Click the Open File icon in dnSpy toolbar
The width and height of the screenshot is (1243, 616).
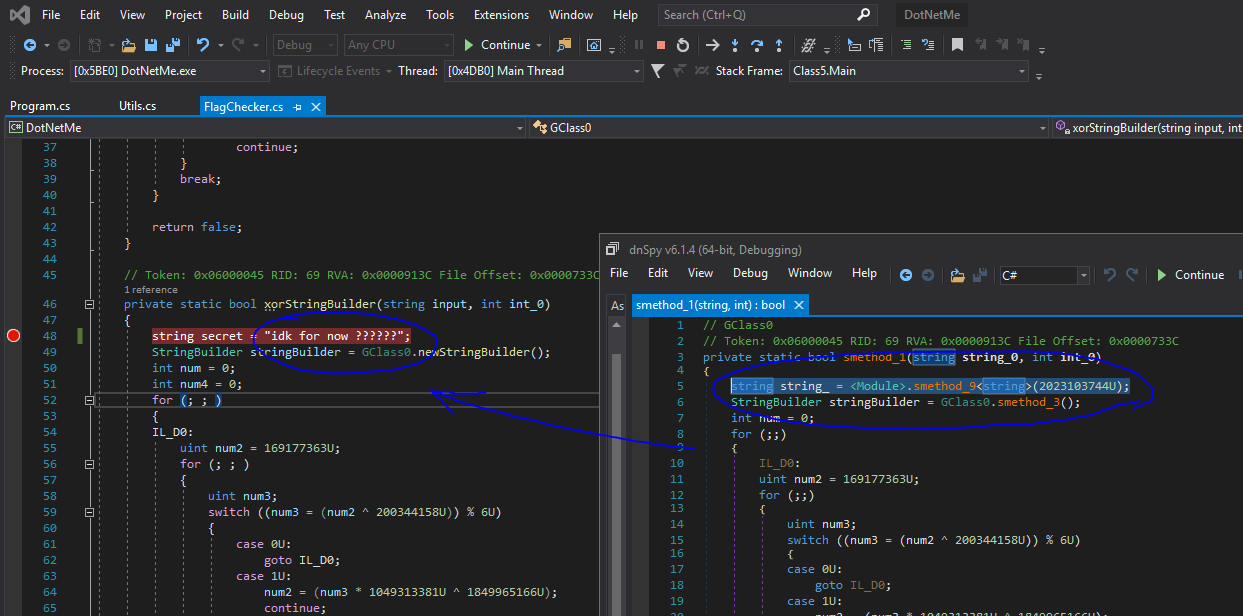(x=957, y=275)
